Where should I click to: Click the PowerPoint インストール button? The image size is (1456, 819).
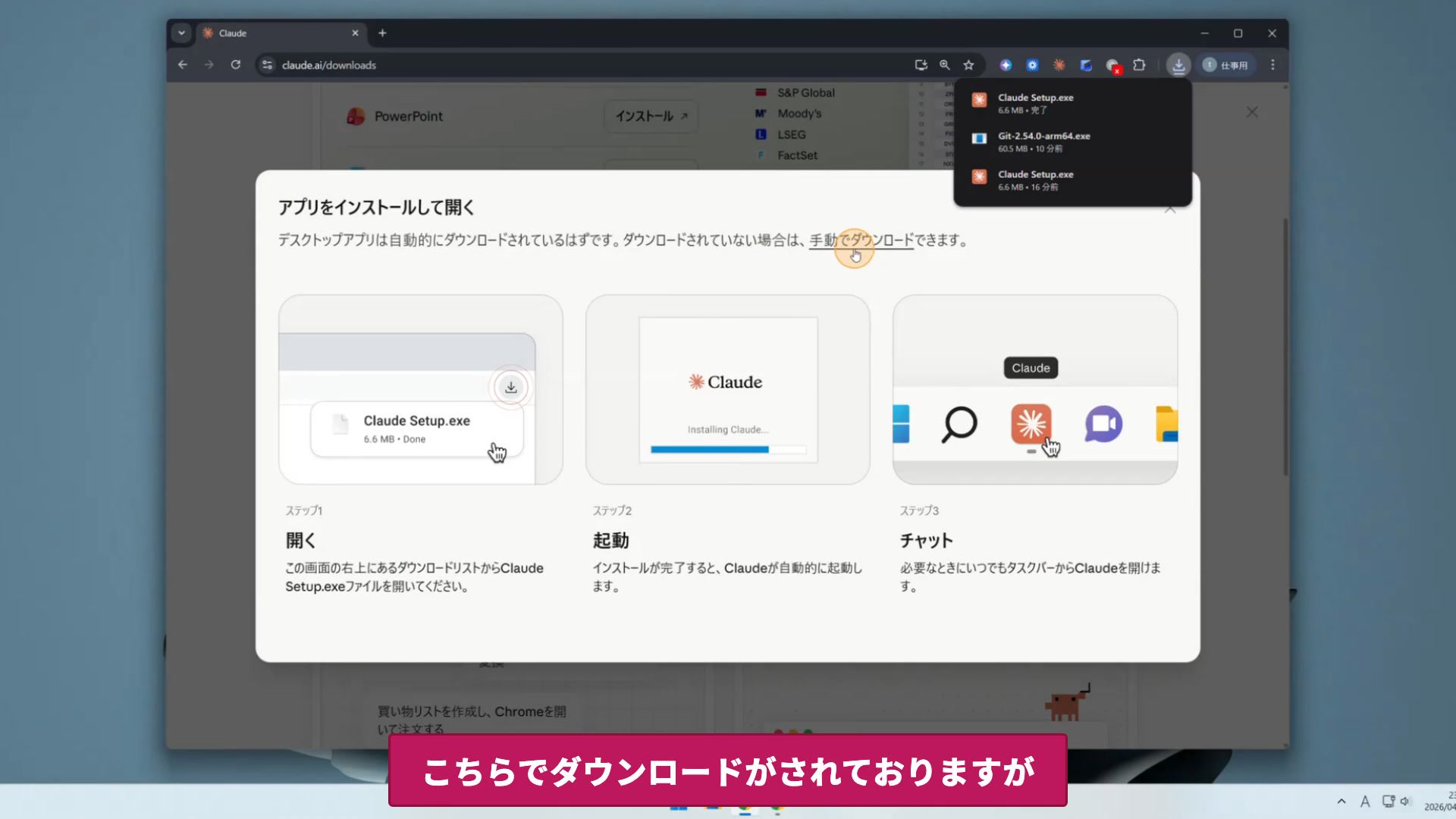pos(651,116)
